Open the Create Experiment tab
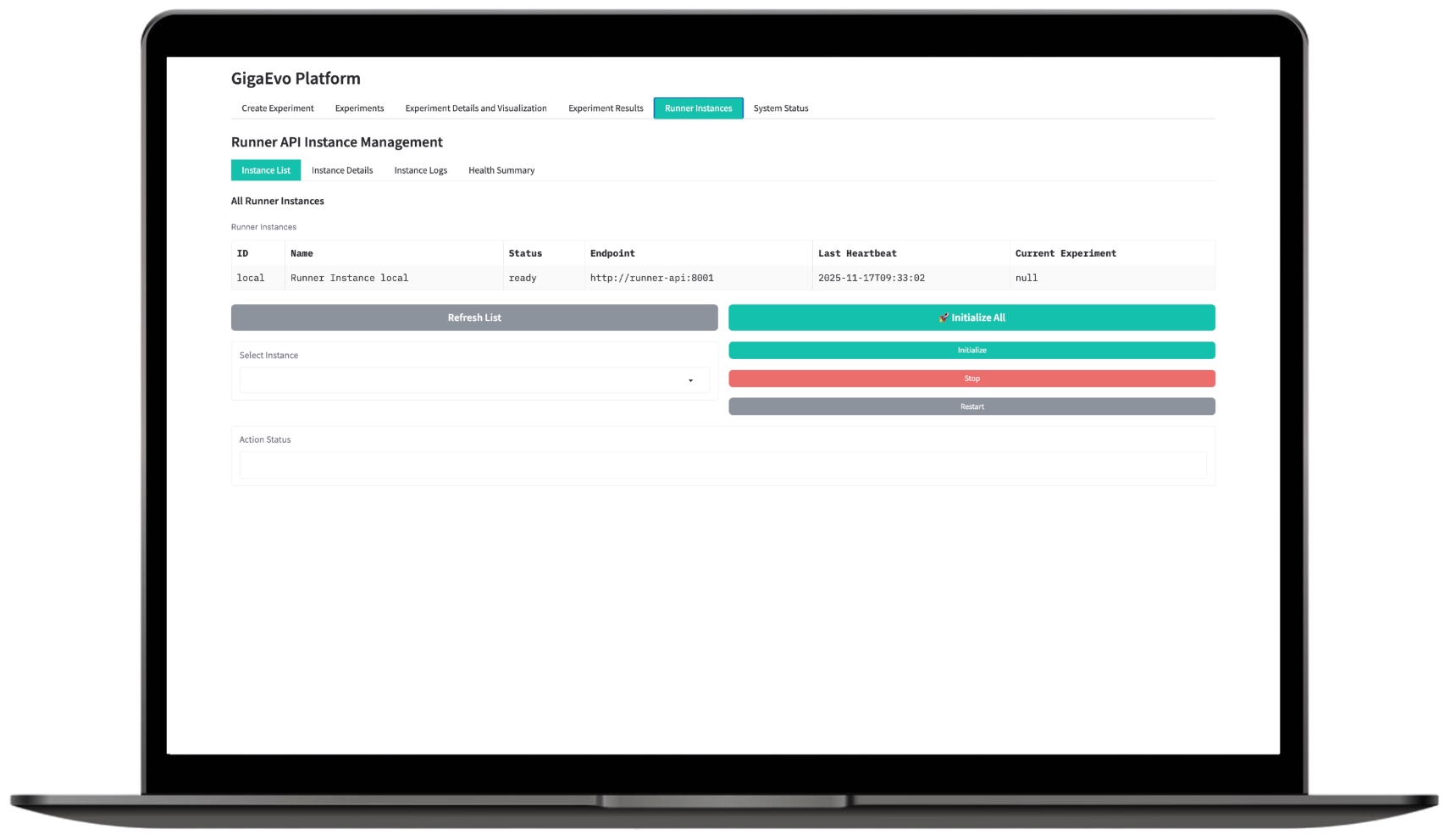Image resolution: width=1450 pixels, height=840 pixels. point(277,108)
